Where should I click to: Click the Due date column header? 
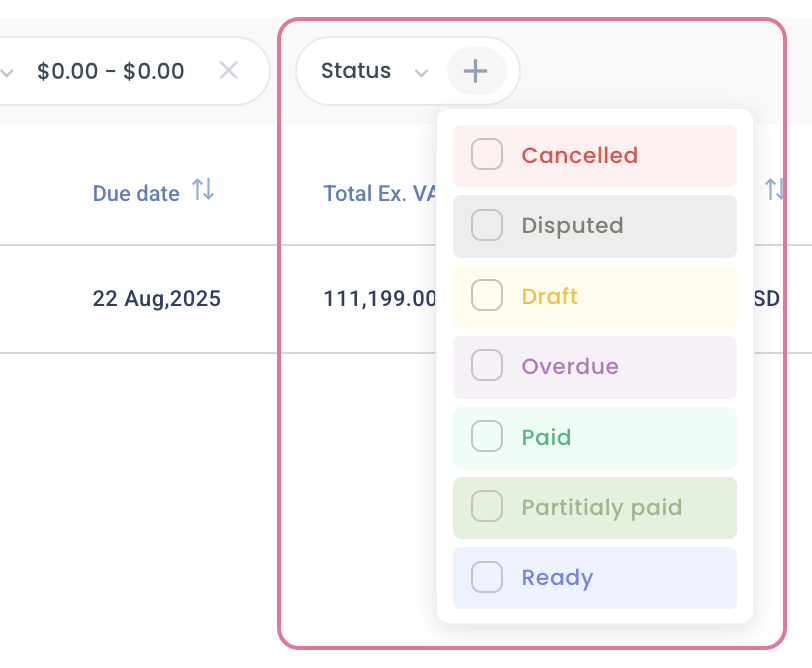136,193
